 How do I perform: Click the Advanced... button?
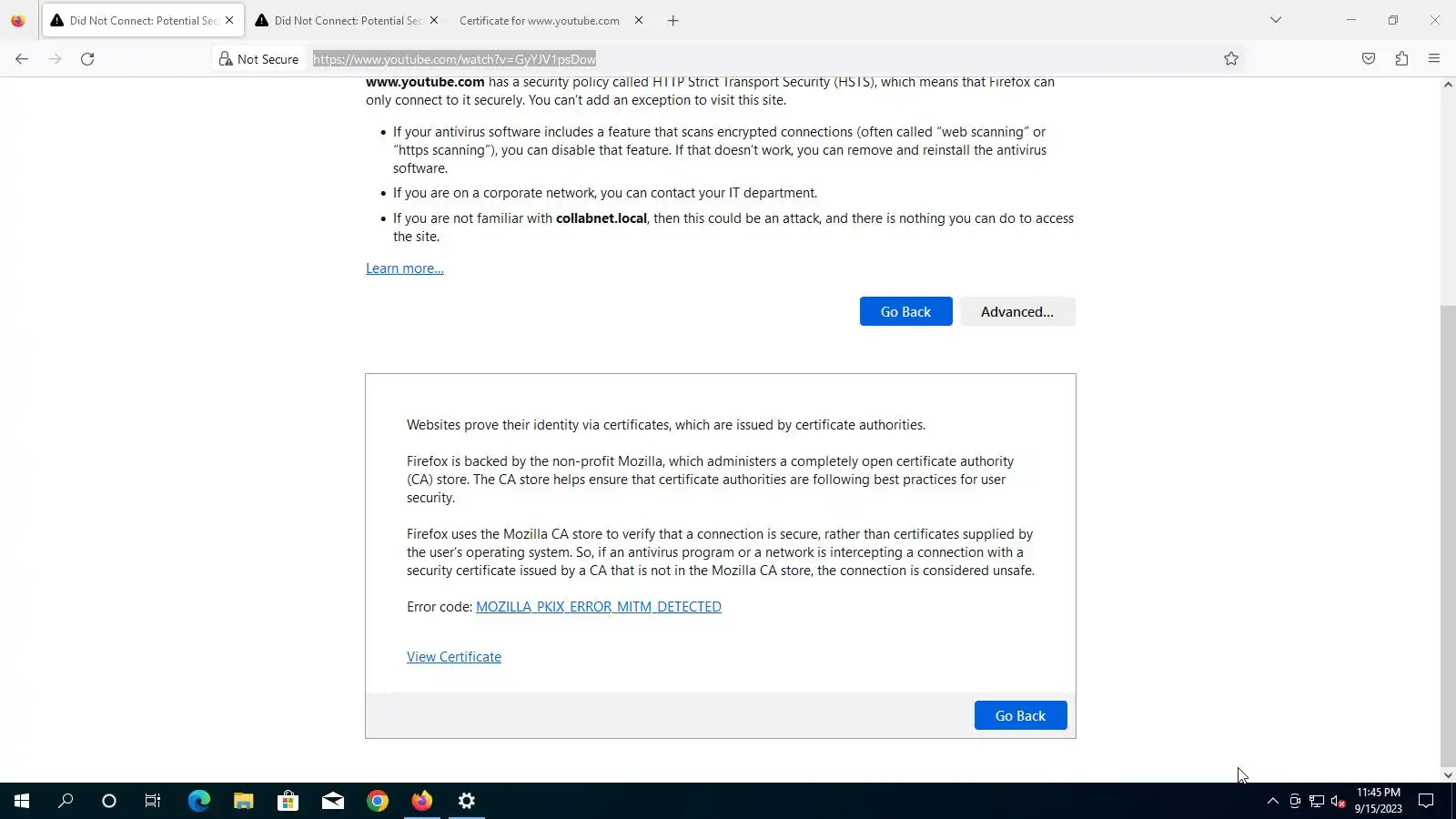click(x=1017, y=311)
